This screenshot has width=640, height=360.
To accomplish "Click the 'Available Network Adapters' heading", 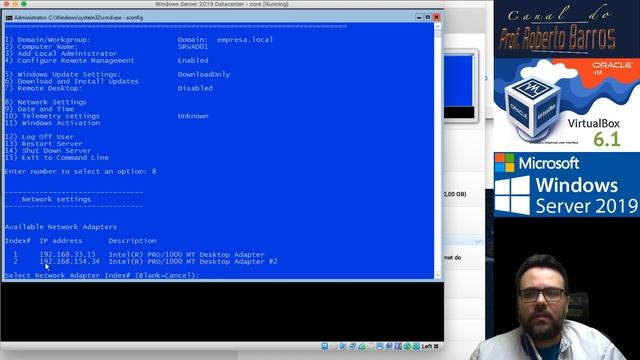I will [x=61, y=227].
